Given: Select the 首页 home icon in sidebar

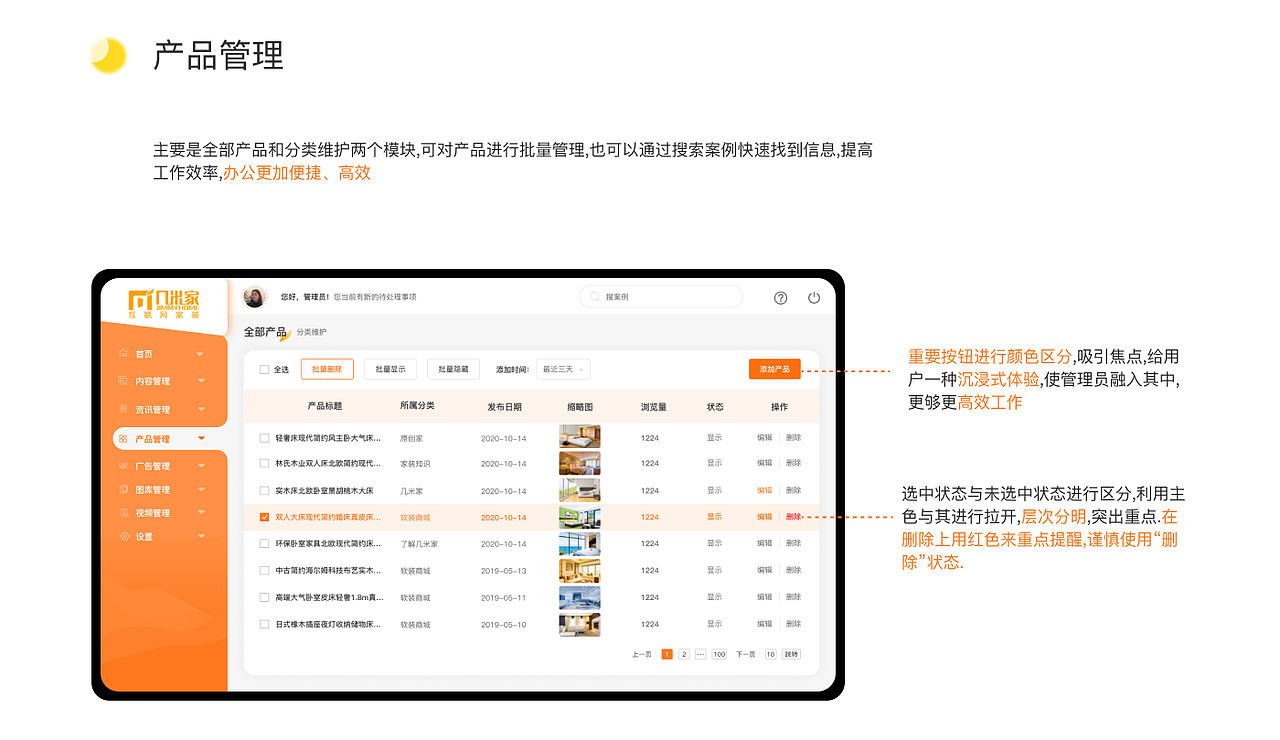Looking at the screenshot, I should tap(125, 353).
